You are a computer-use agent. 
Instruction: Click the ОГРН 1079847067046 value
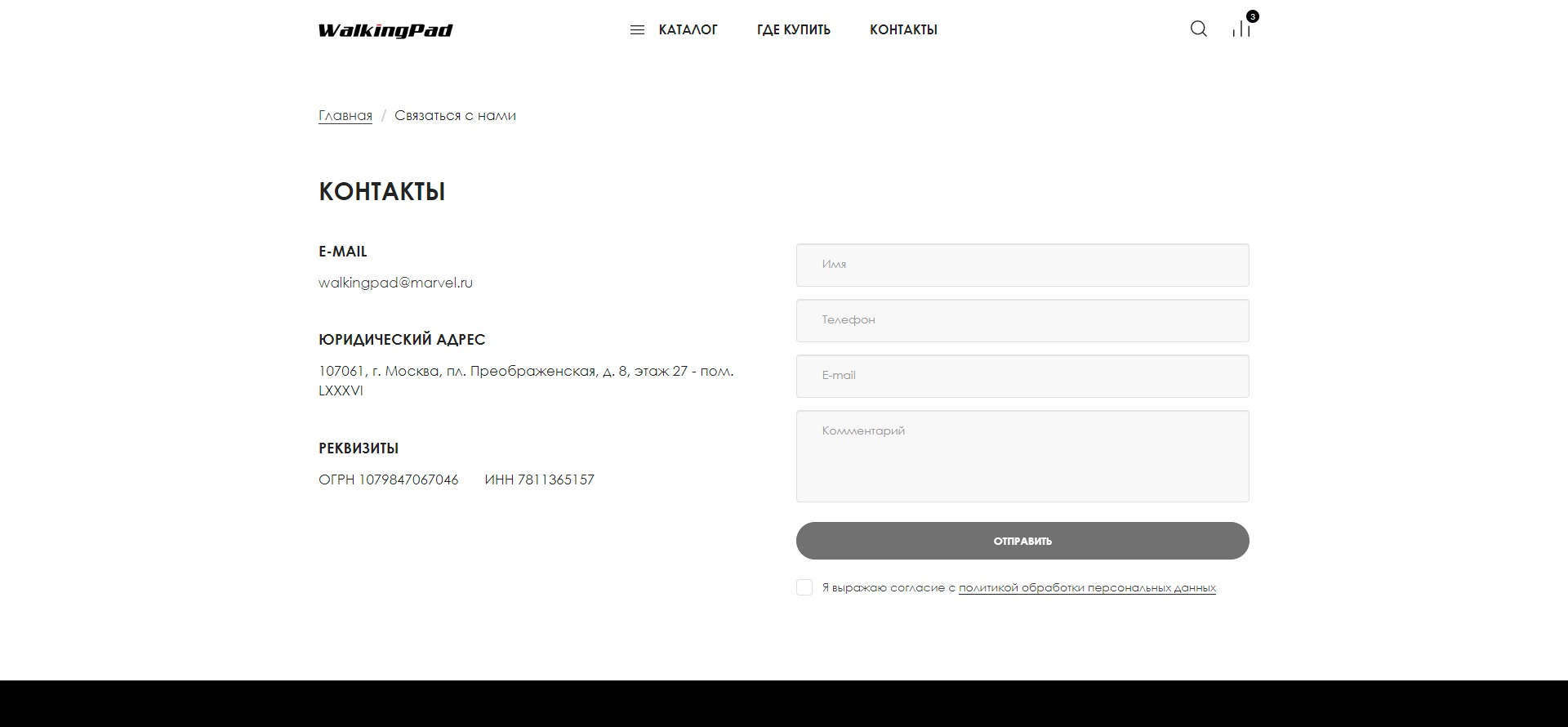click(x=389, y=479)
